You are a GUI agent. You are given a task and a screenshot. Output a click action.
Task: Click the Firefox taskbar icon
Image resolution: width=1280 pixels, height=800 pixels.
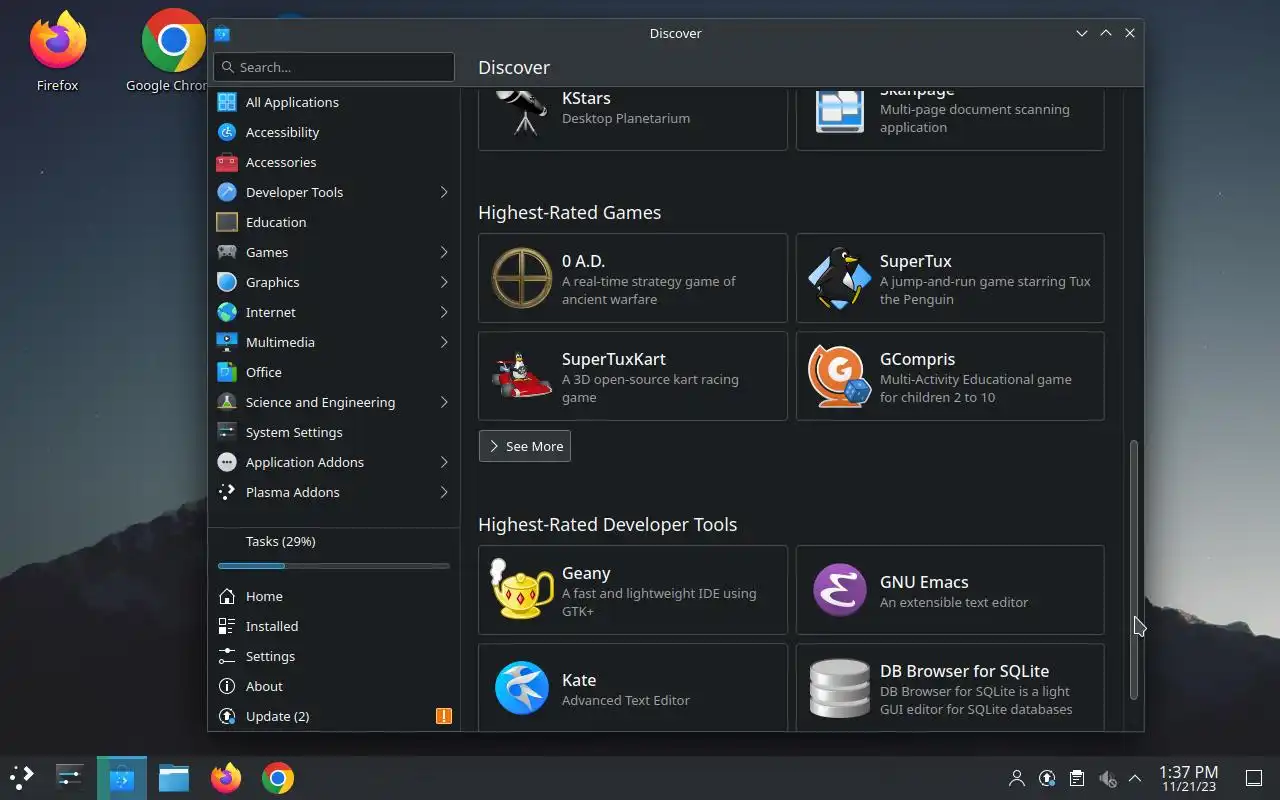(x=226, y=777)
